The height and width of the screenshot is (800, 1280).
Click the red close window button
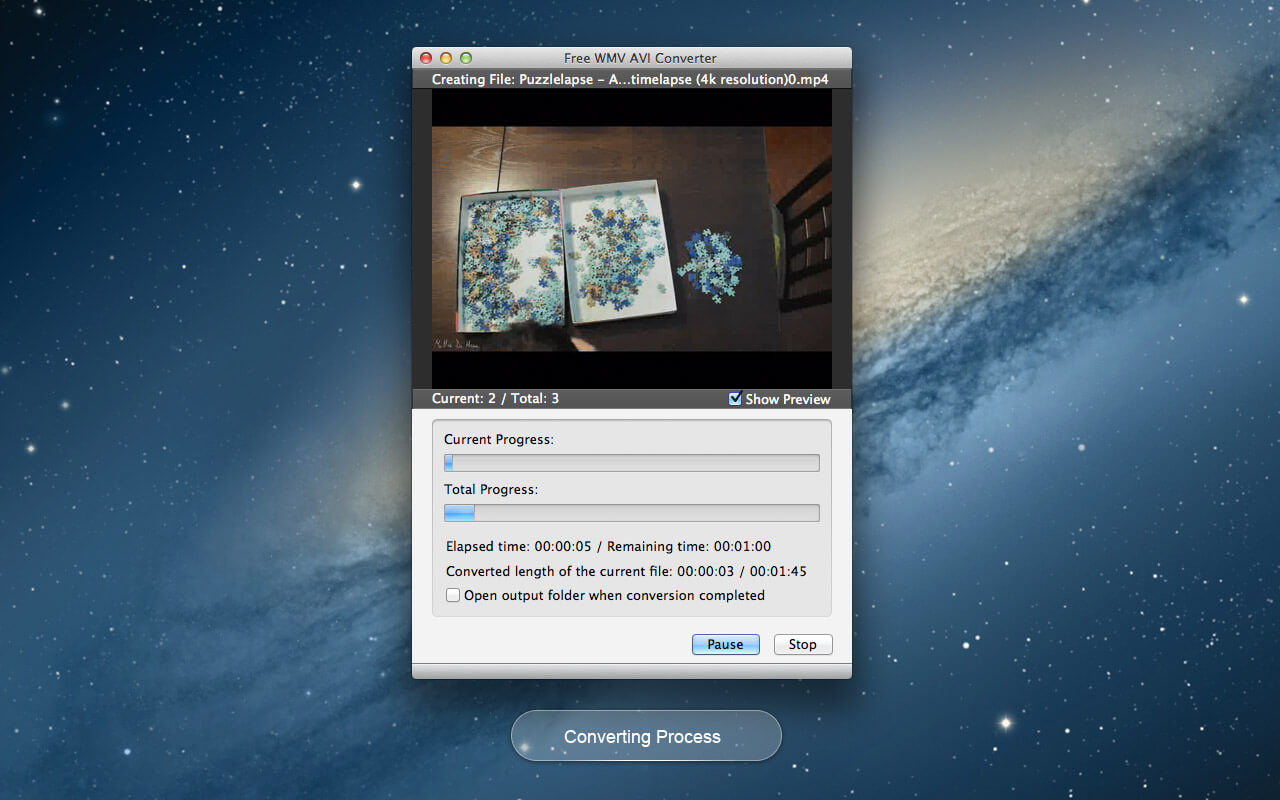pos(426,58)
